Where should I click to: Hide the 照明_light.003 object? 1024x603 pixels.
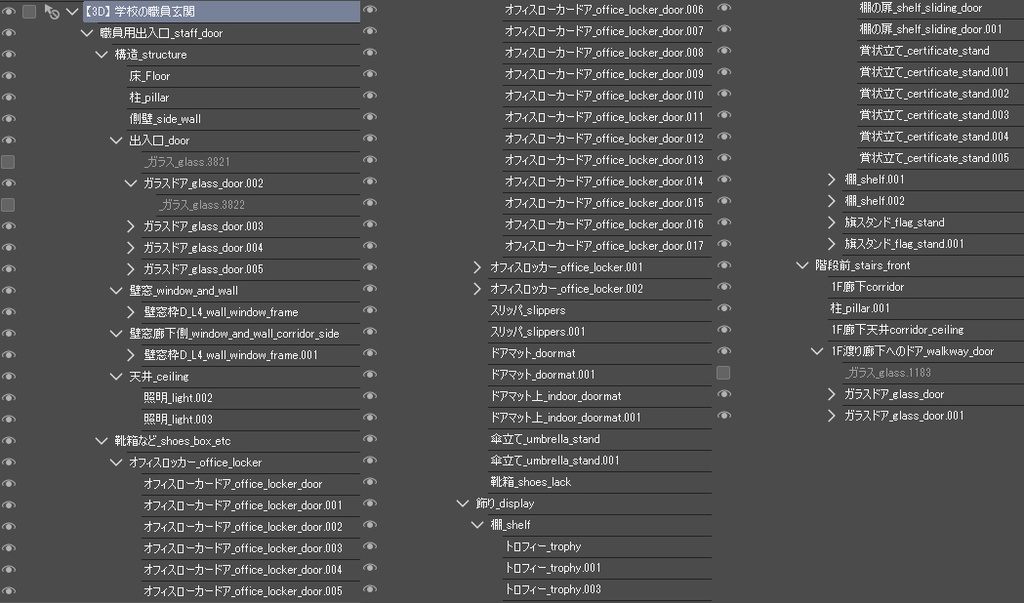[8, 419]
